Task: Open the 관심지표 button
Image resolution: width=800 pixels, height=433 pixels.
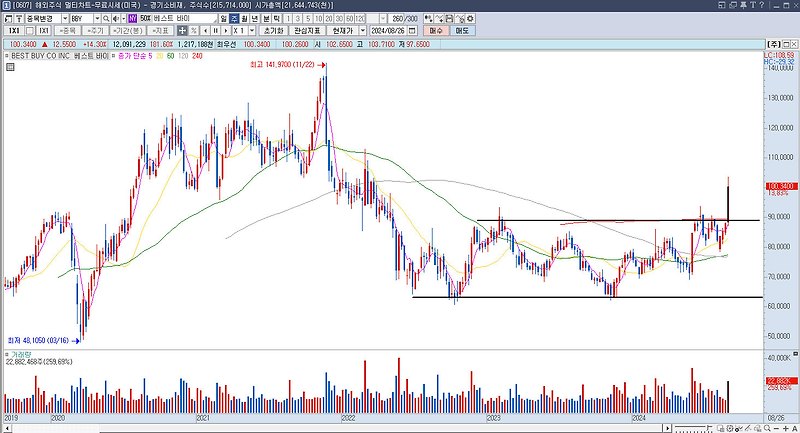Action: [x=307, y=31]
